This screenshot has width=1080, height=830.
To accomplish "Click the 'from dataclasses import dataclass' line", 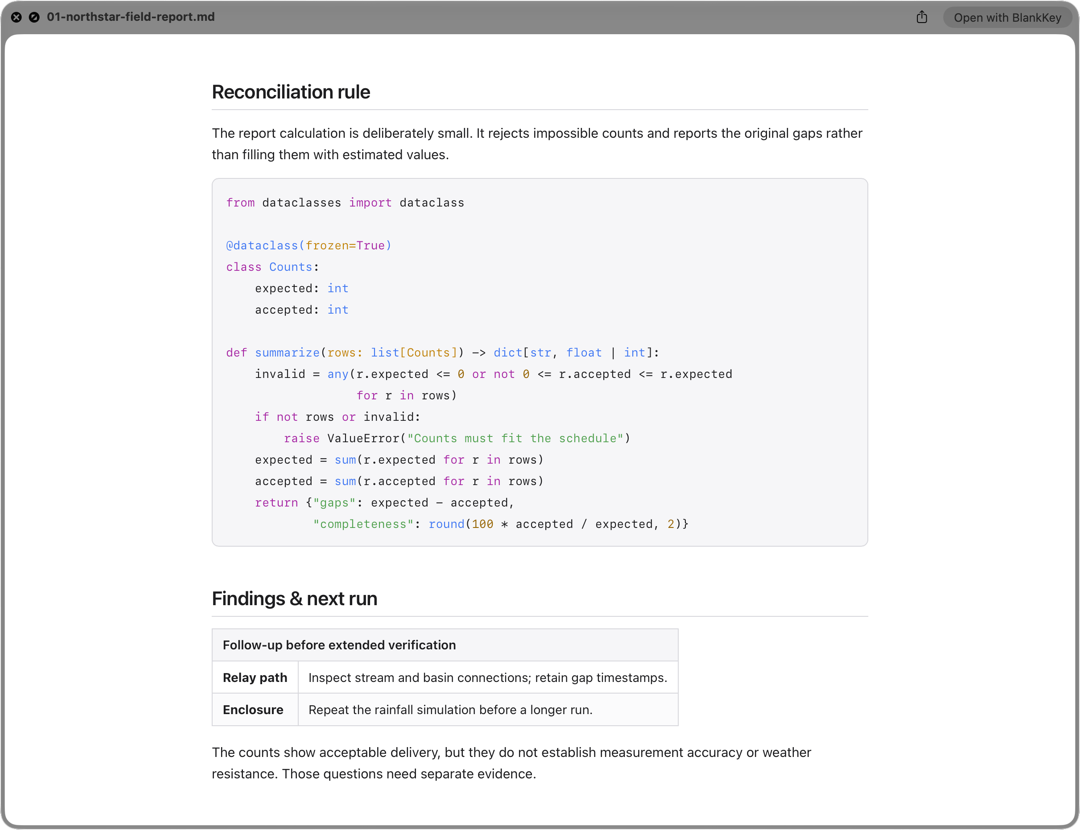I will click(x=345, y=203).
